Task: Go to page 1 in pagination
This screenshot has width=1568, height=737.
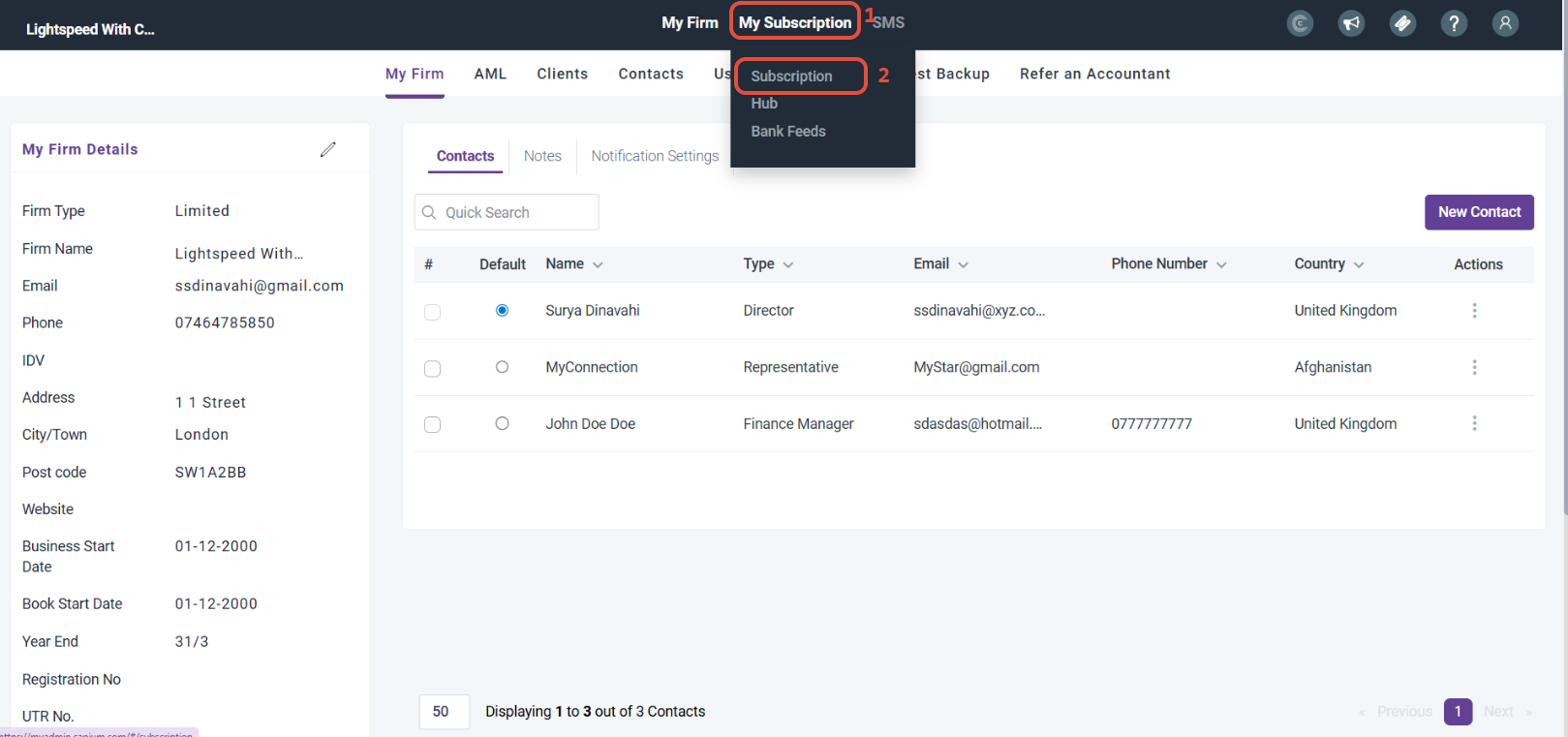Action: click(x=1458, y=712)
